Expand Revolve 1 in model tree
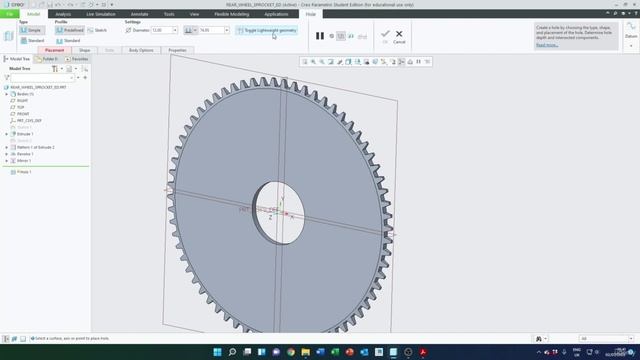The height and width of the screenshot is (360, 640). 7,154
